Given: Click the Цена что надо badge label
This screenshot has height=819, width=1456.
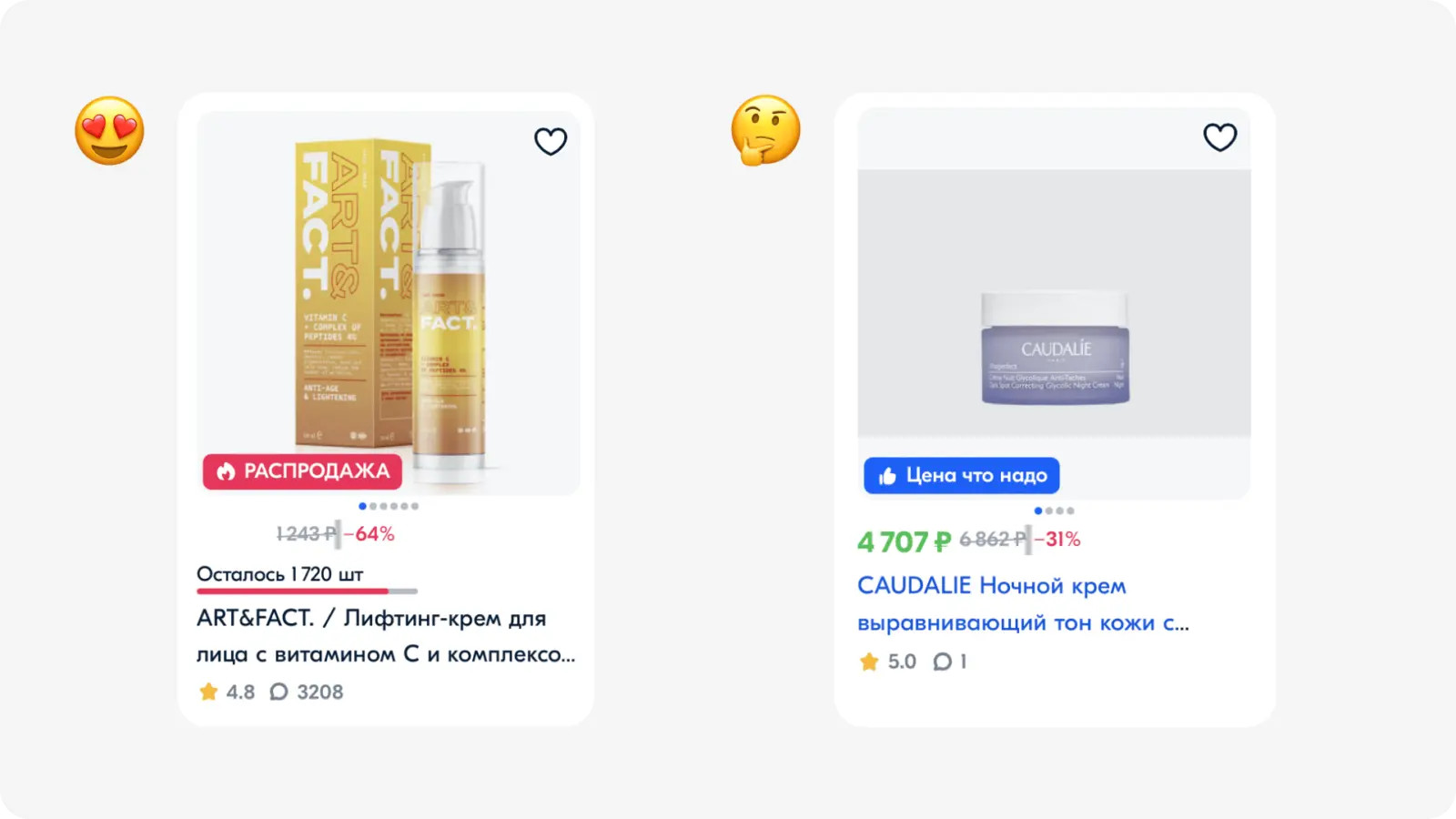Looking at the screenshot, I should 976,476.
